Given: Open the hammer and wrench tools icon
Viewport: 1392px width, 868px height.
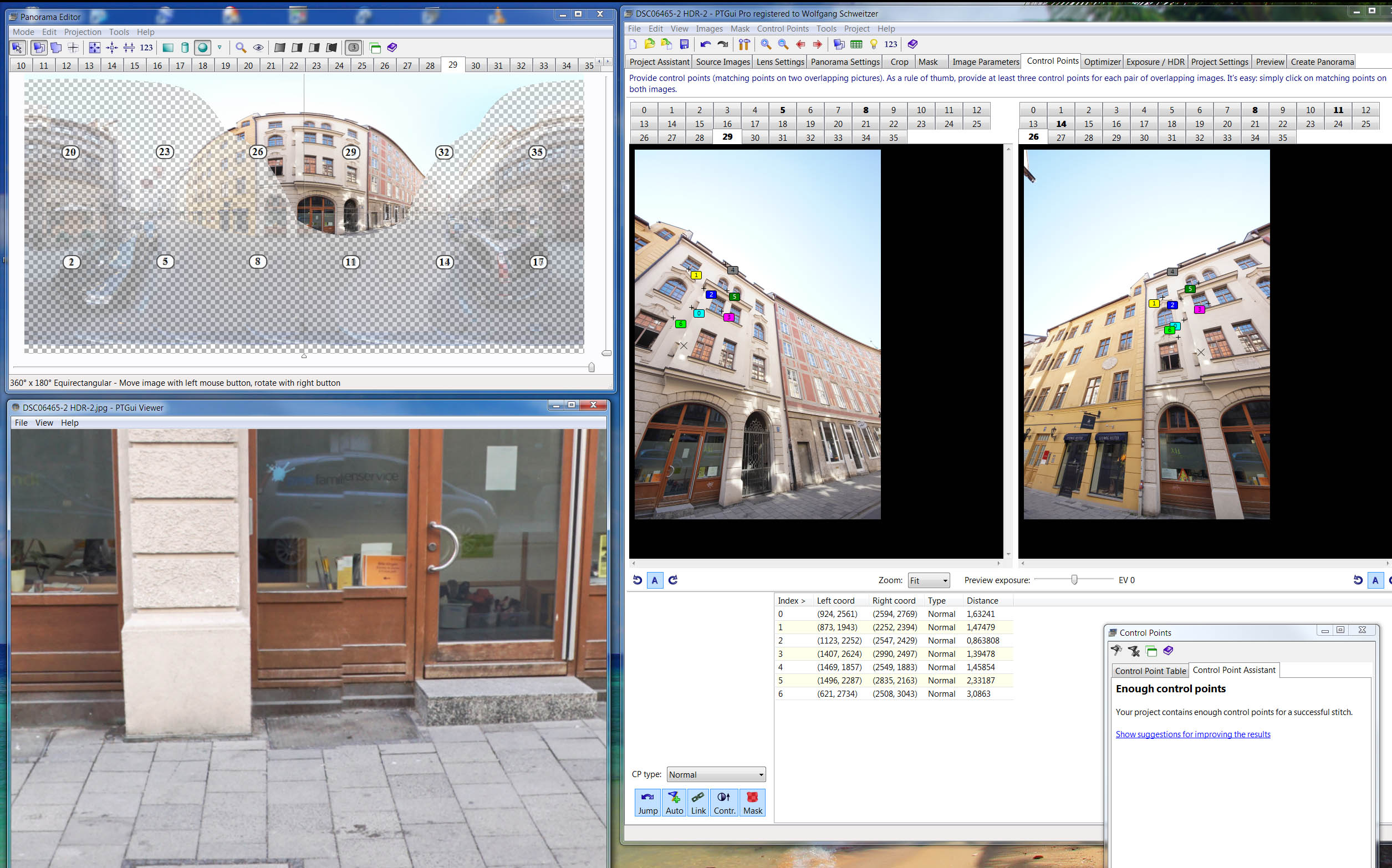Looking at the screenshot, I should point(744,44).
